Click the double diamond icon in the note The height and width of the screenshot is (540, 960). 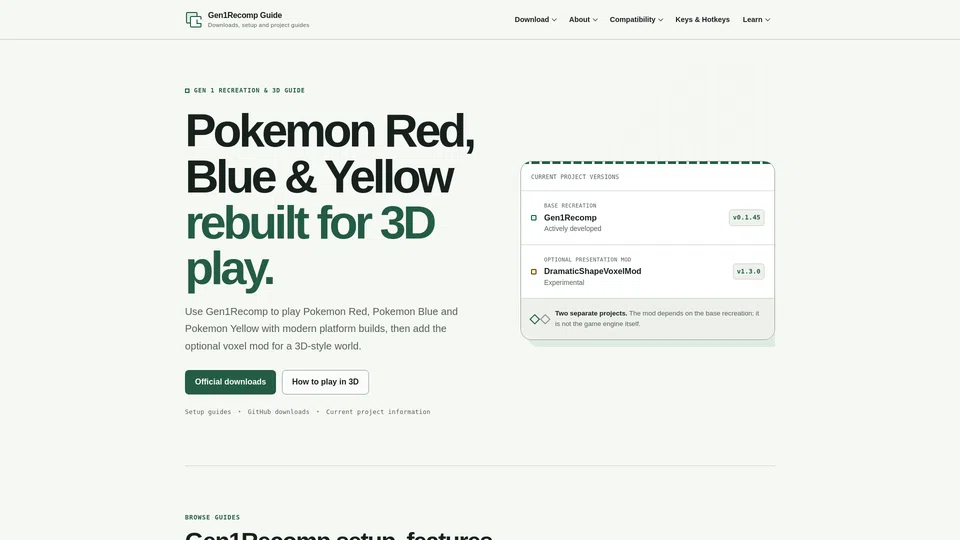pyautogui.click(x=539, y=319)
